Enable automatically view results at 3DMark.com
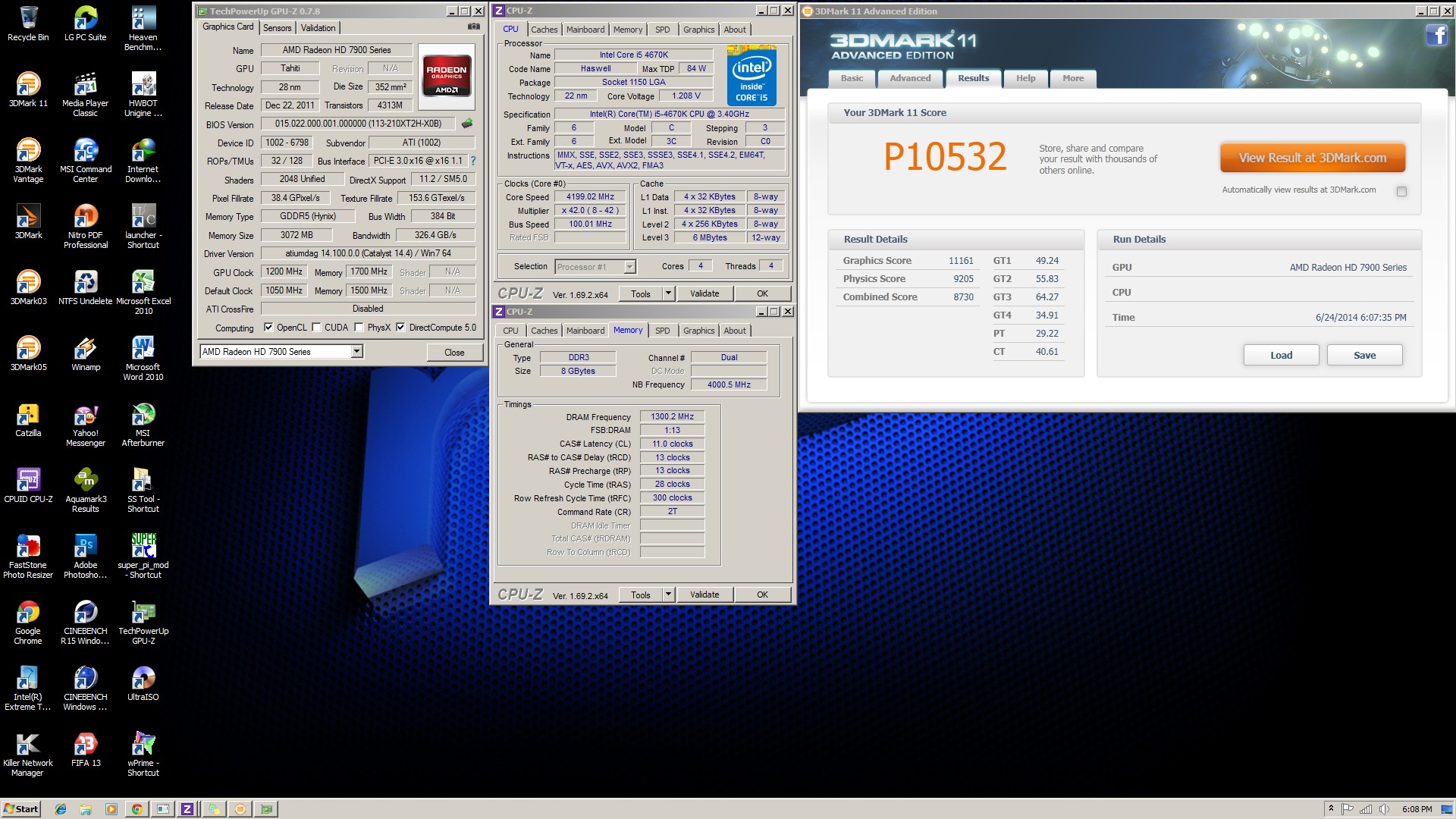 tap(1401, 191)
